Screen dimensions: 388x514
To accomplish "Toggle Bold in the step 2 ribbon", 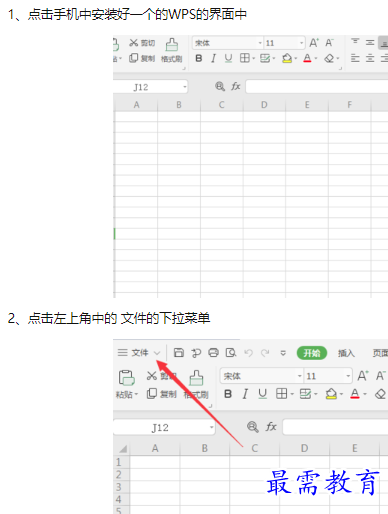I will [x=228, y=394].
